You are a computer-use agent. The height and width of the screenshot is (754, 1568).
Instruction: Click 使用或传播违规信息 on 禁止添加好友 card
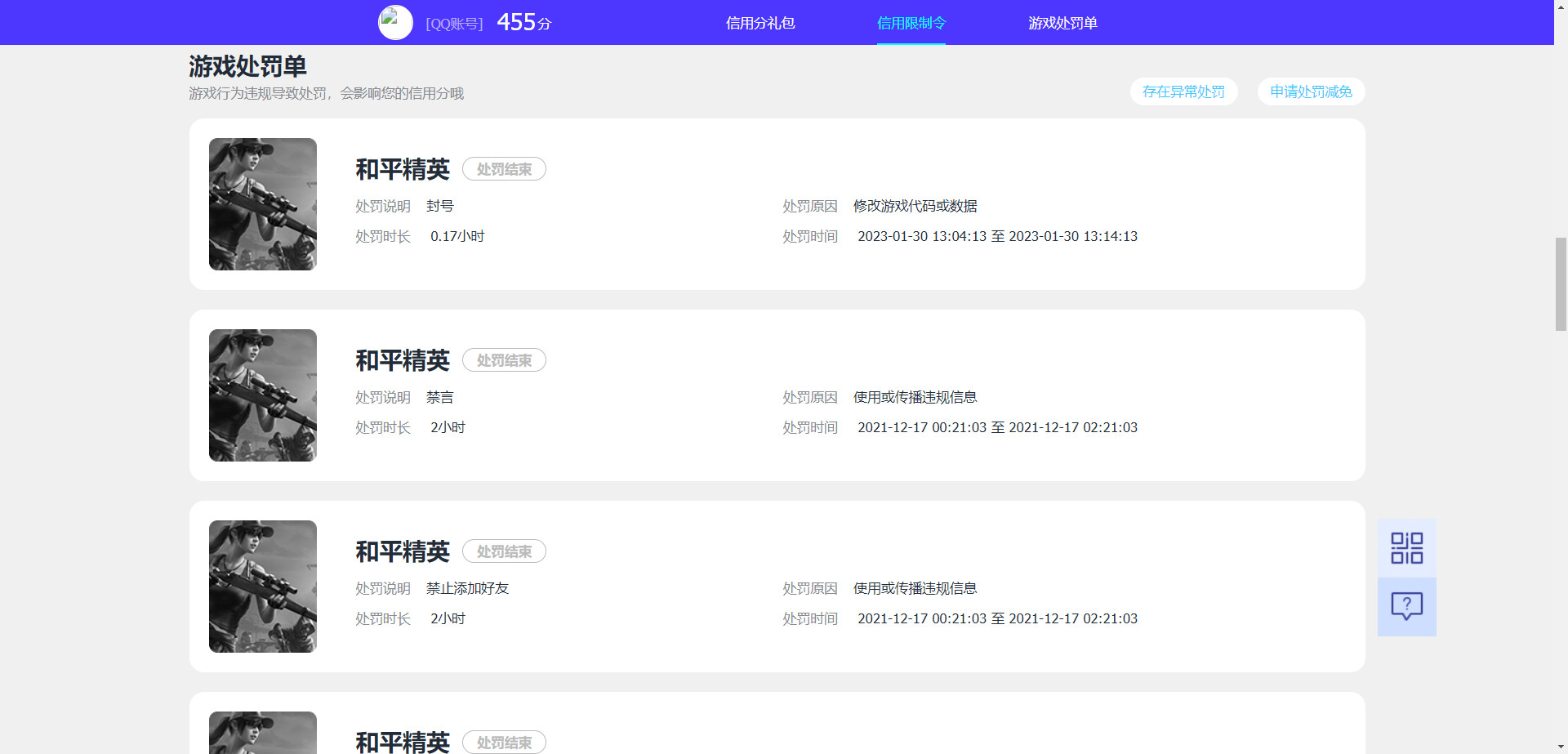coord(915,588)
